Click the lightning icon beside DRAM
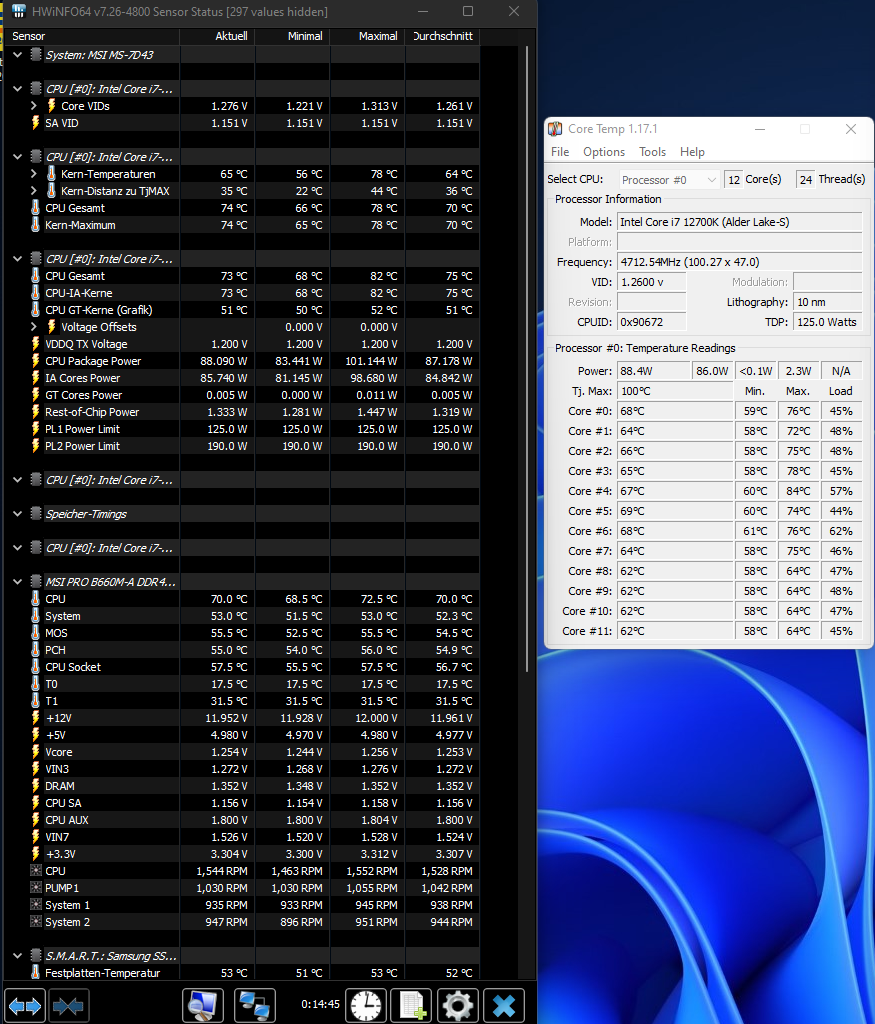This screenshot has width=875, height=1024. click(x=36, y=786)
